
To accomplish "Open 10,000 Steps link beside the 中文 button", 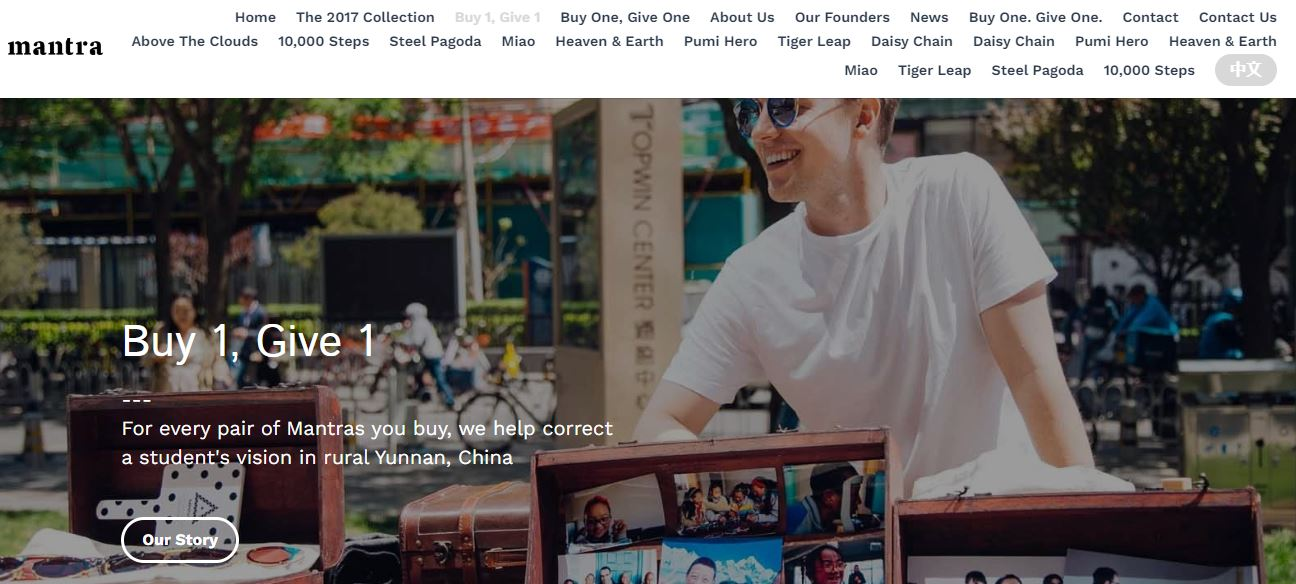I will point(1149,70).
